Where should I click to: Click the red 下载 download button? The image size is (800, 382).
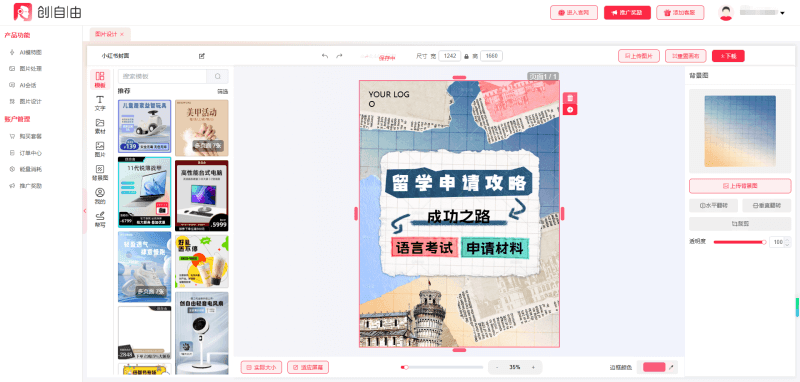(728, 56)
